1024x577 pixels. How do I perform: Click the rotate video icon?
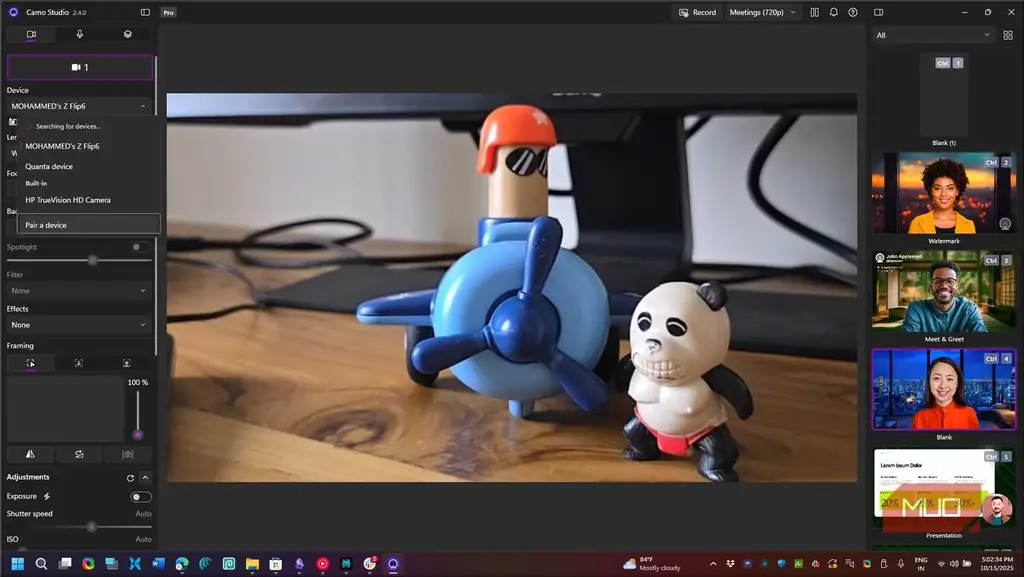pos(79,454)
